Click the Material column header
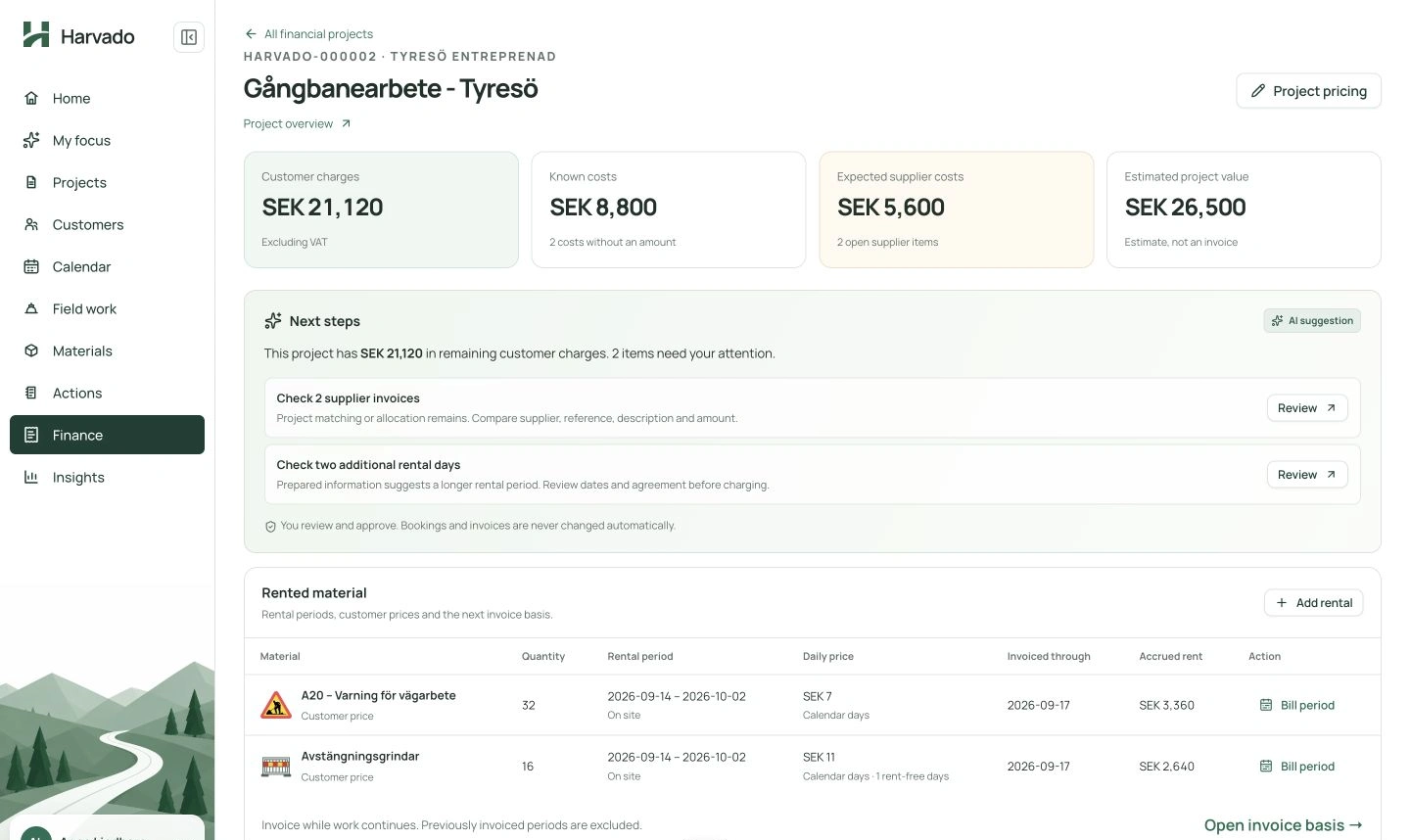 (x=280, y=657)
